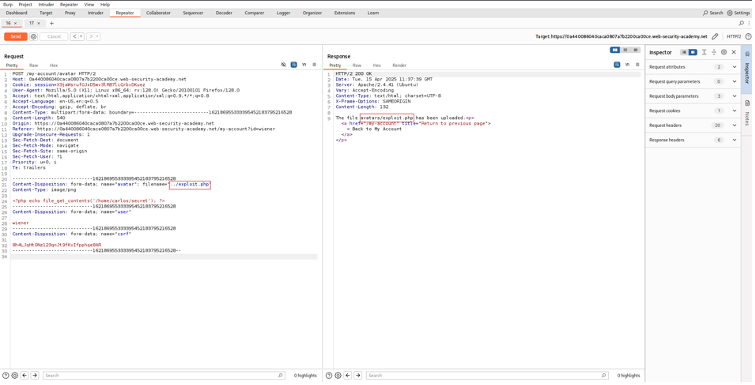Open Request editor hamburger menu
Screen dimensions: 755x385
click(314, 64)
